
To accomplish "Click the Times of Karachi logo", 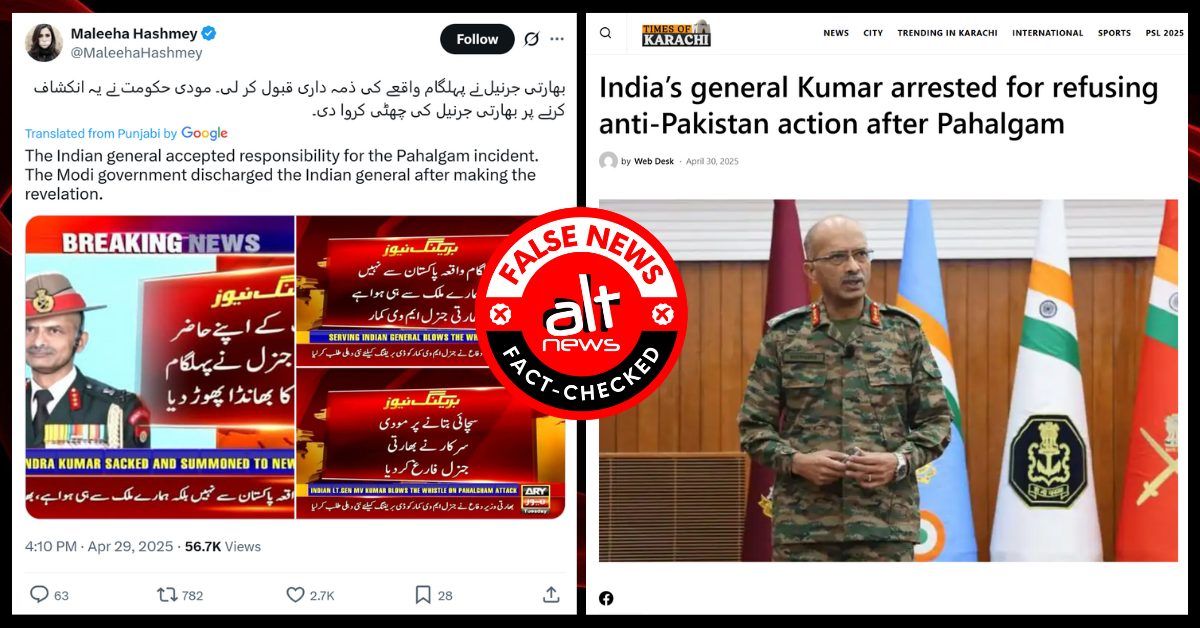I will click(x=676, y=33).
